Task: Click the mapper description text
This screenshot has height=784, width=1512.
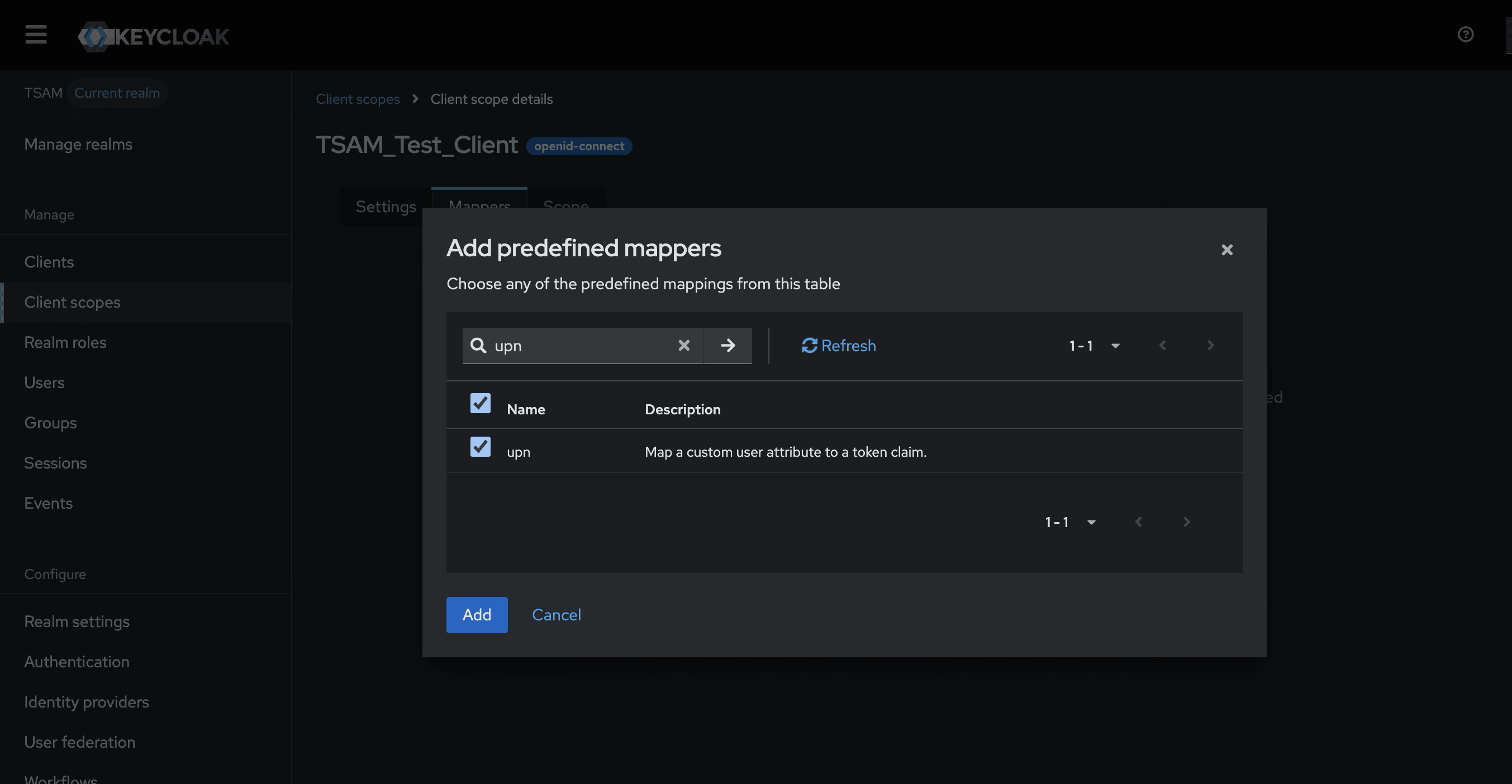Action: pyautogui.click(x=786, y=452)
